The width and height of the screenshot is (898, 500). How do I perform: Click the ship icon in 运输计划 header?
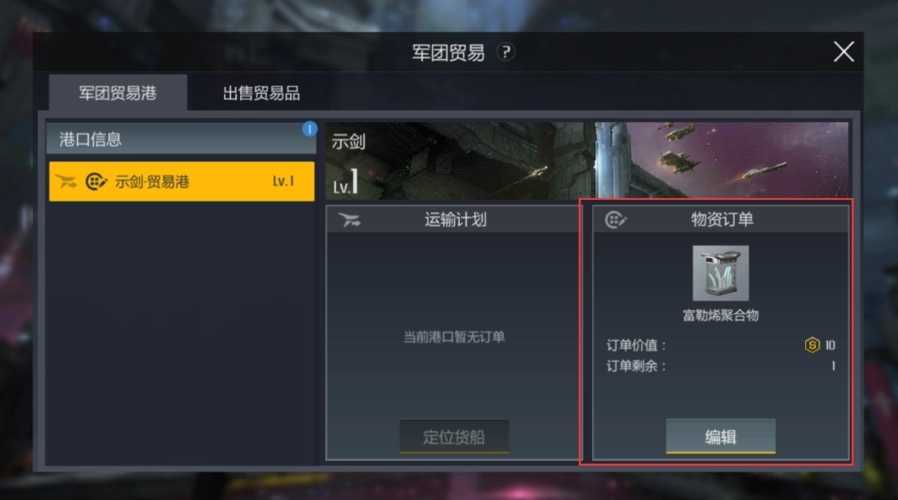pyautogui.click(x=349, y=219)
